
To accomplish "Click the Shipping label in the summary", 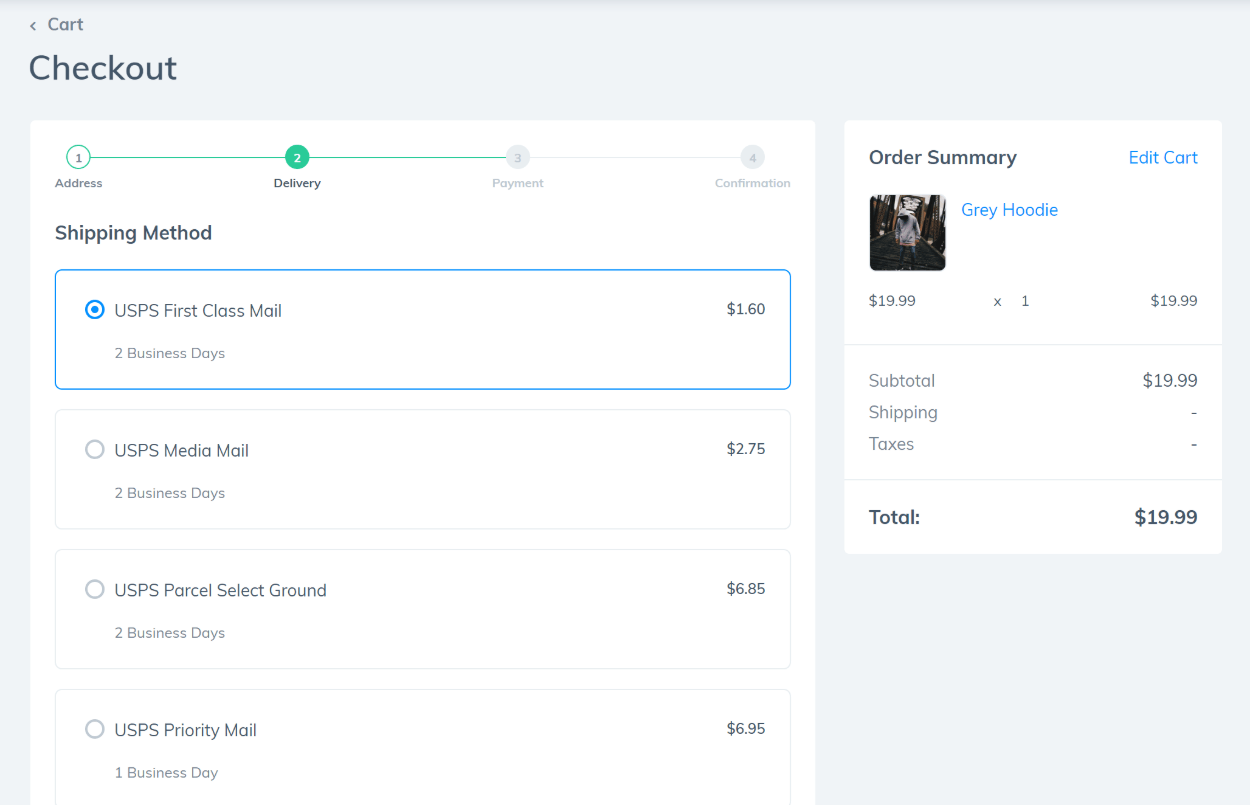I will click(903, 412).
